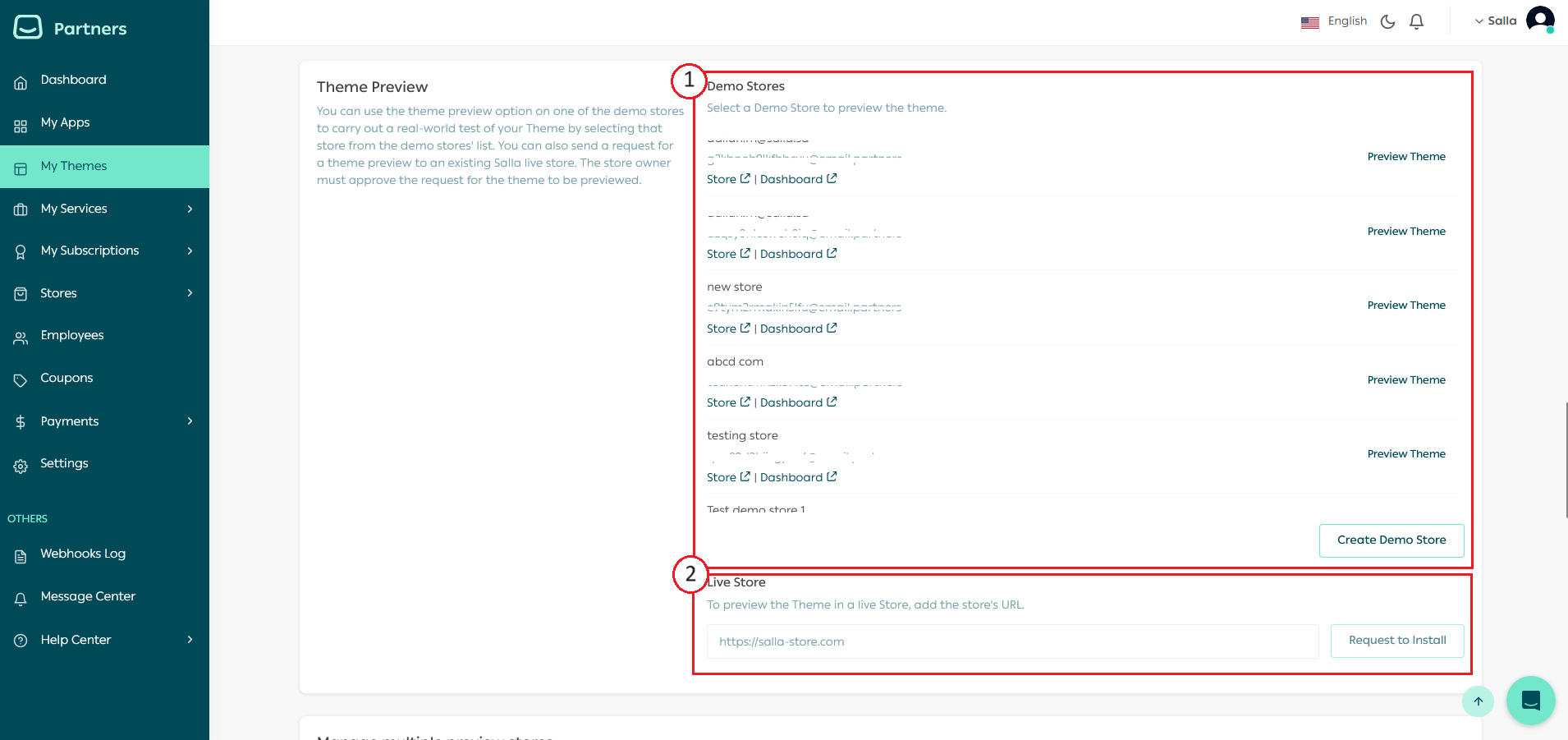Click Request to Install button

pos(1397,641)
